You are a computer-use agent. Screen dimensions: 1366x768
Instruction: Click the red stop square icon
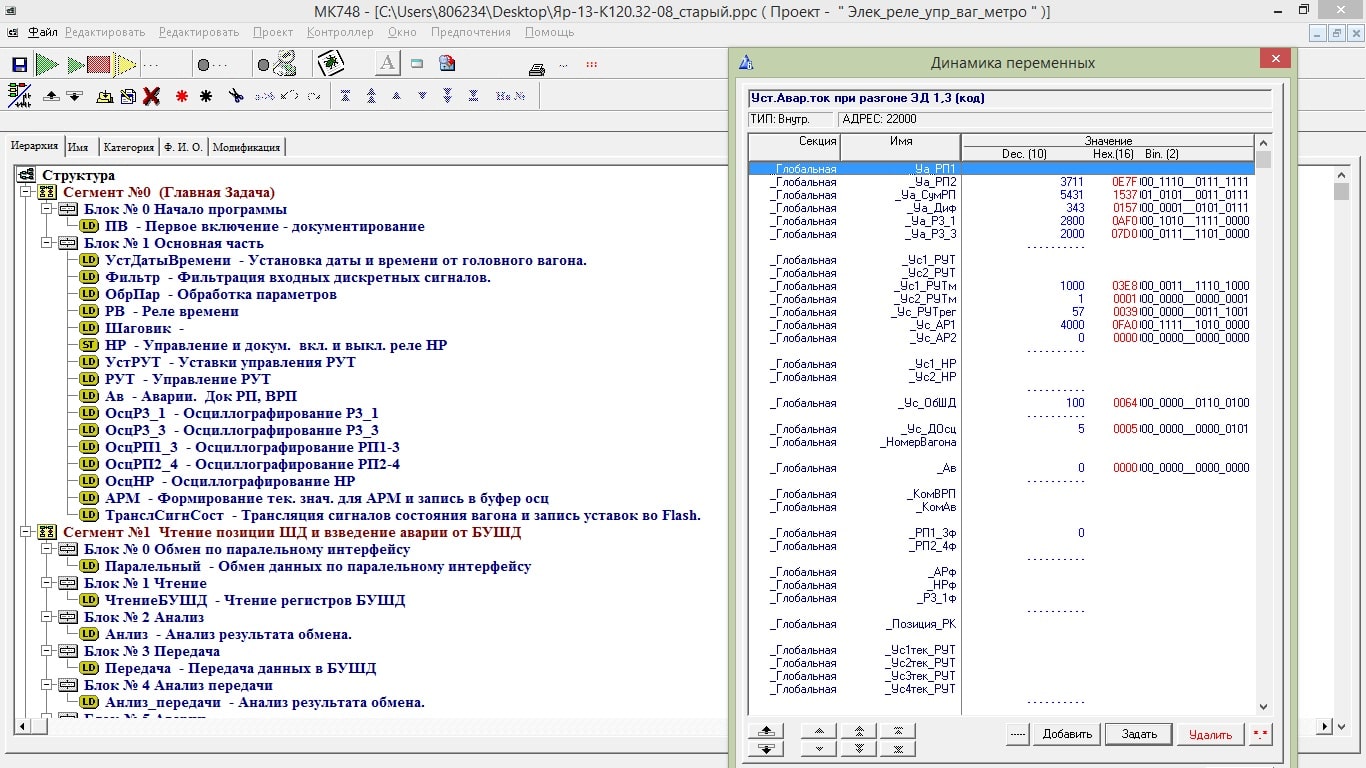(x=98, y=65)
